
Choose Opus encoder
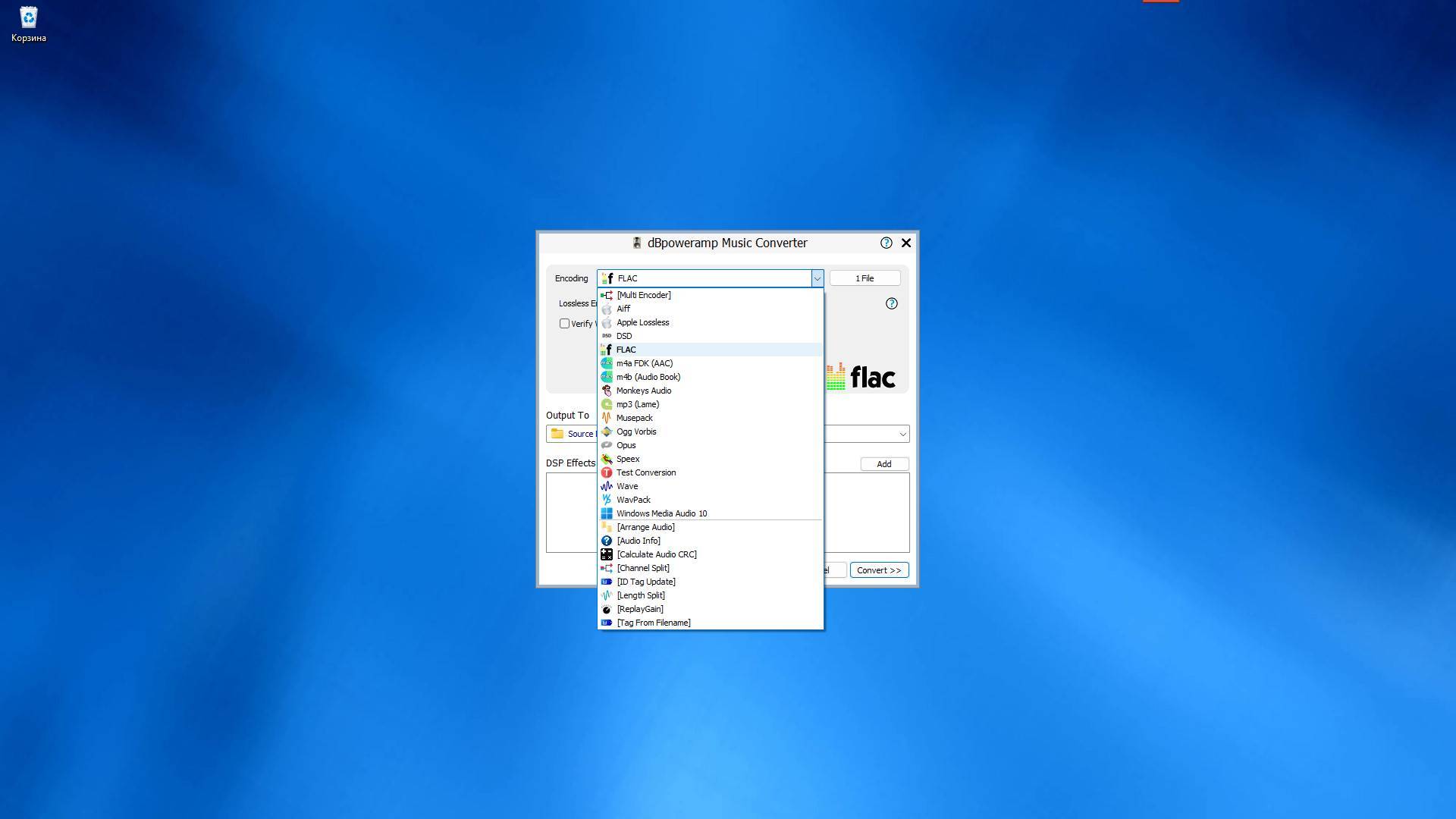711,445
